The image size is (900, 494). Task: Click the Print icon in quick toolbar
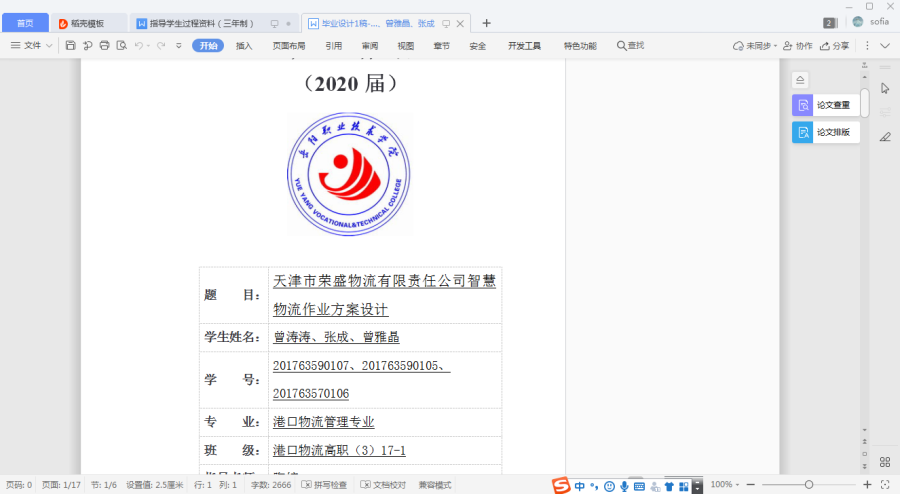pos(104,45)
